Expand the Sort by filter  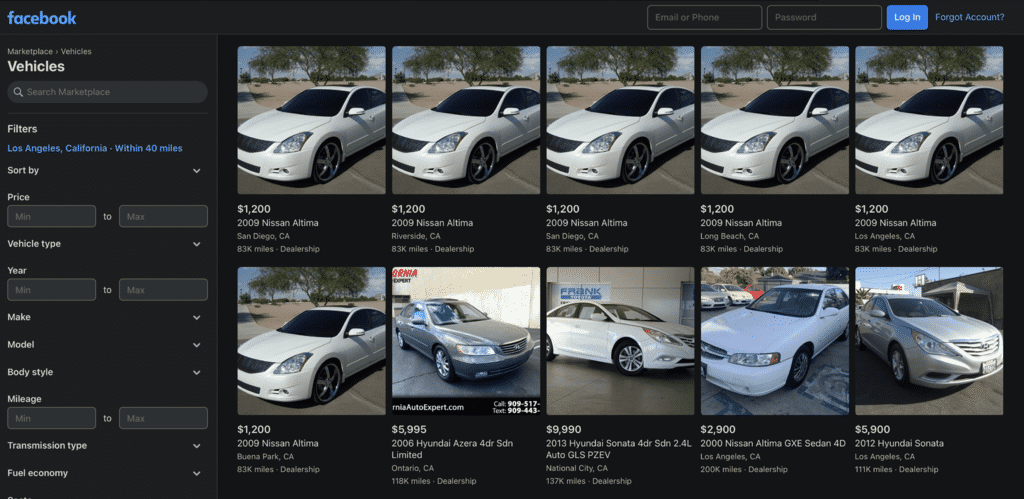197,171
